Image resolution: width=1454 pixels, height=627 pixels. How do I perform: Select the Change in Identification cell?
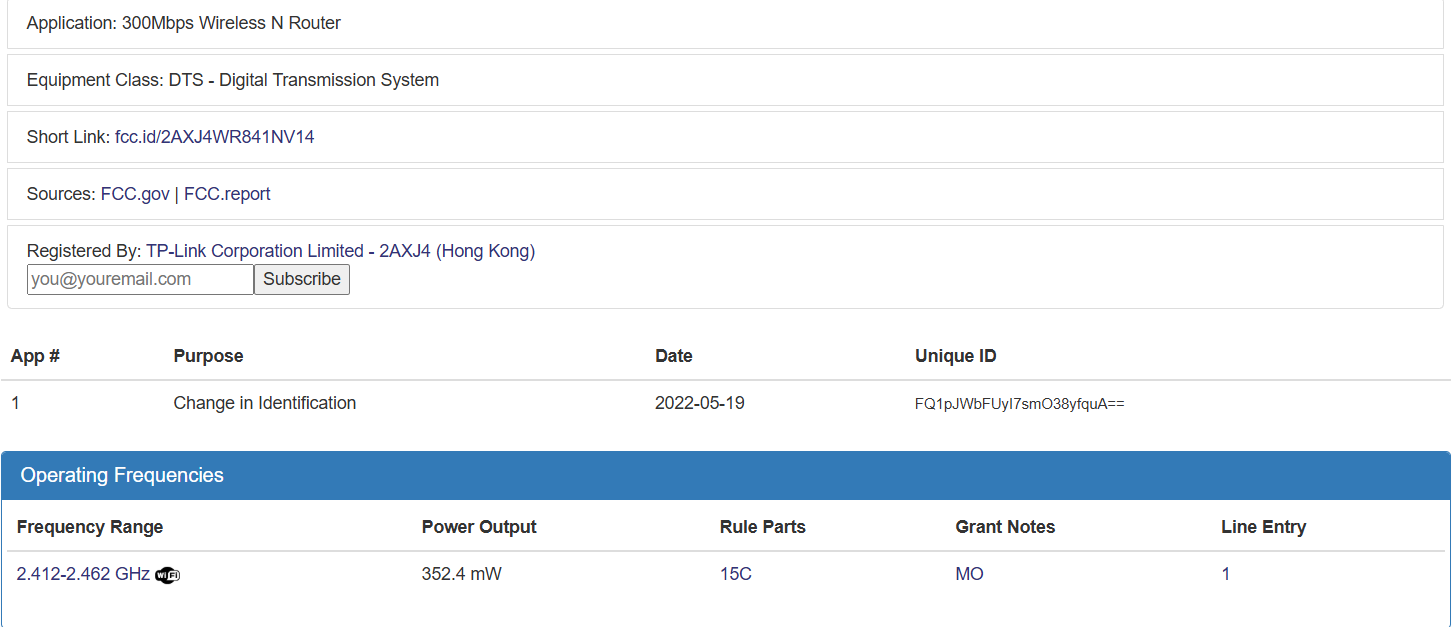tap(264, 403)
